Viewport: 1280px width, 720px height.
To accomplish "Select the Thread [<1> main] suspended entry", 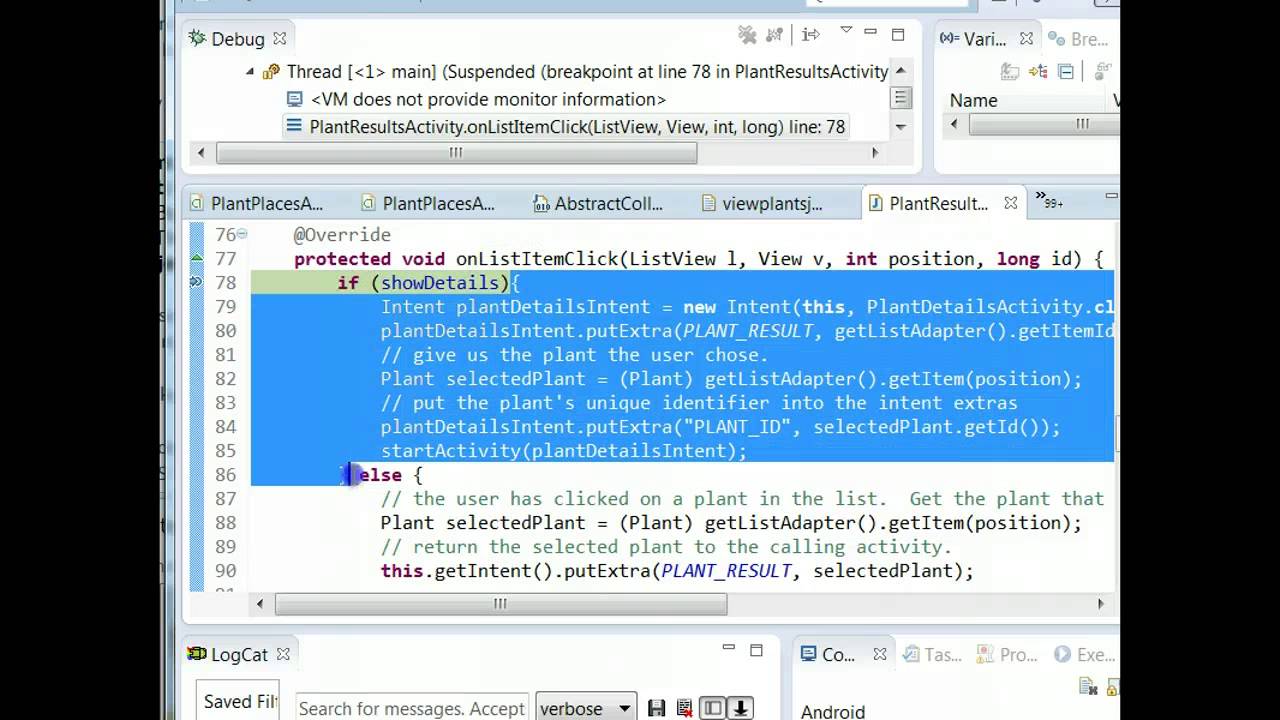I will tap(587, 71).
